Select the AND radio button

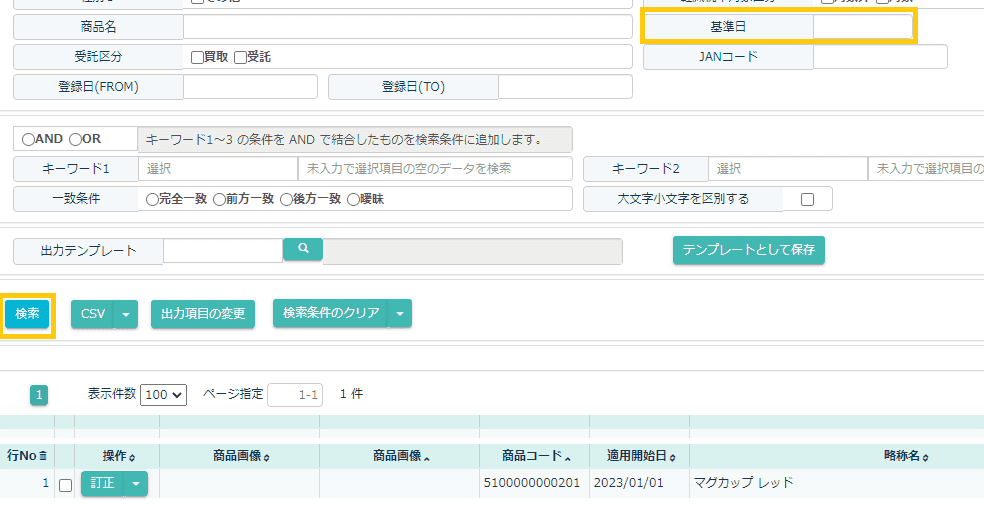28,139
